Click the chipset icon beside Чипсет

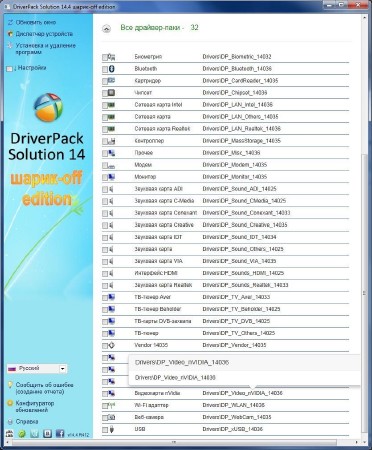pos(112,93)
